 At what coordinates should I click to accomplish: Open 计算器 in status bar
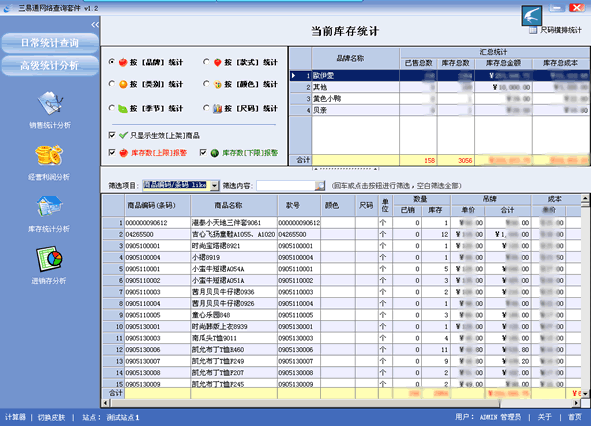(15, 417)
